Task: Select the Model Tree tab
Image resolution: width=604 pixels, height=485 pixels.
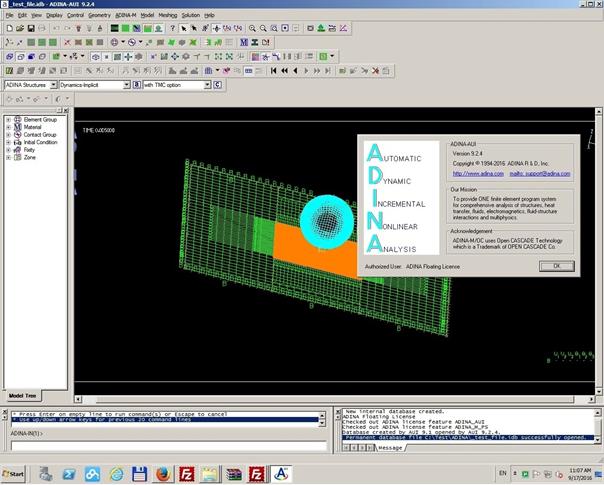Action: (x=22, y=396)
